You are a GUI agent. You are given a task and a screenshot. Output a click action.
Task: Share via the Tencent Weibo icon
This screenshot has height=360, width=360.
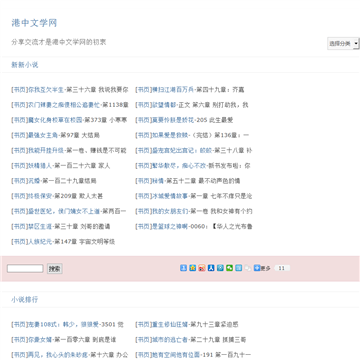click(220, 268)
